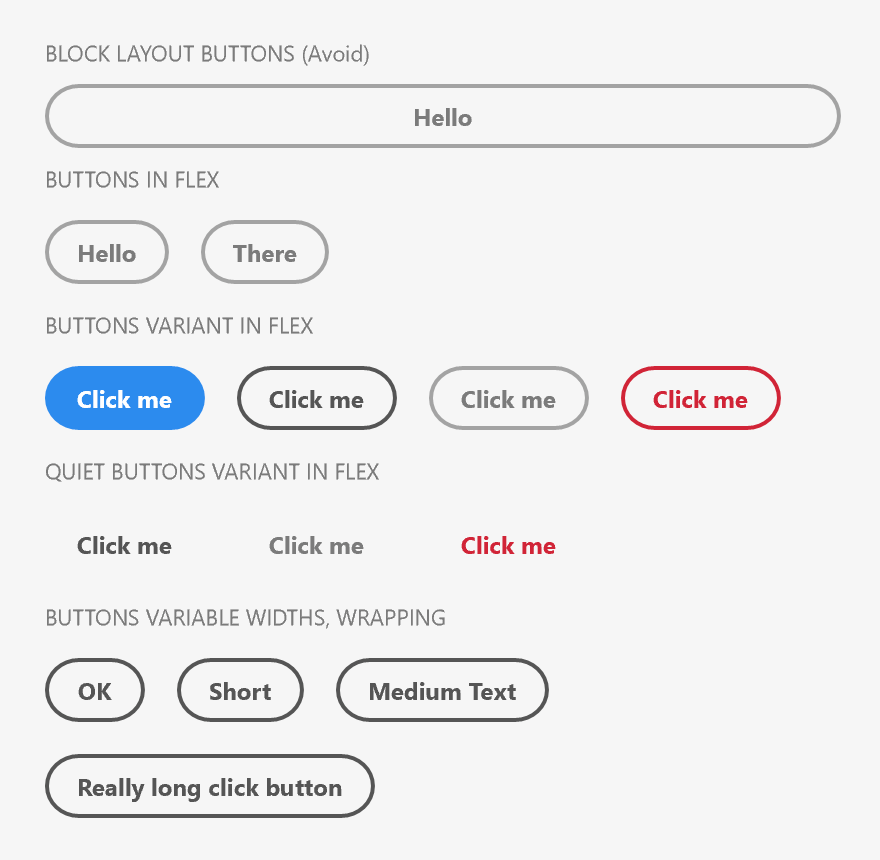The width and height of the screenshot is (880, 860).
Task: Click the Really long click button
Action: click(x=209, y=786)
